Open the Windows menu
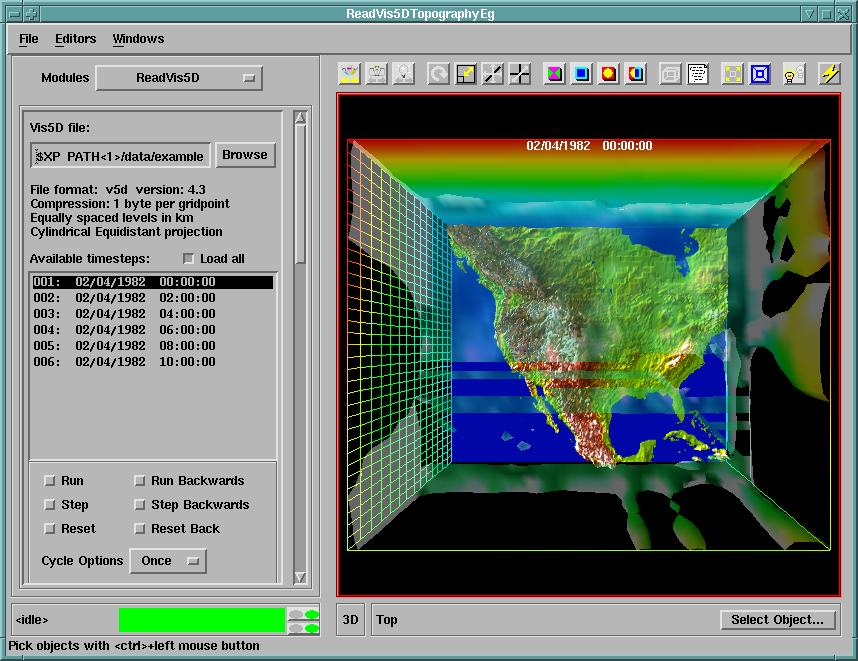 (138, 39)
